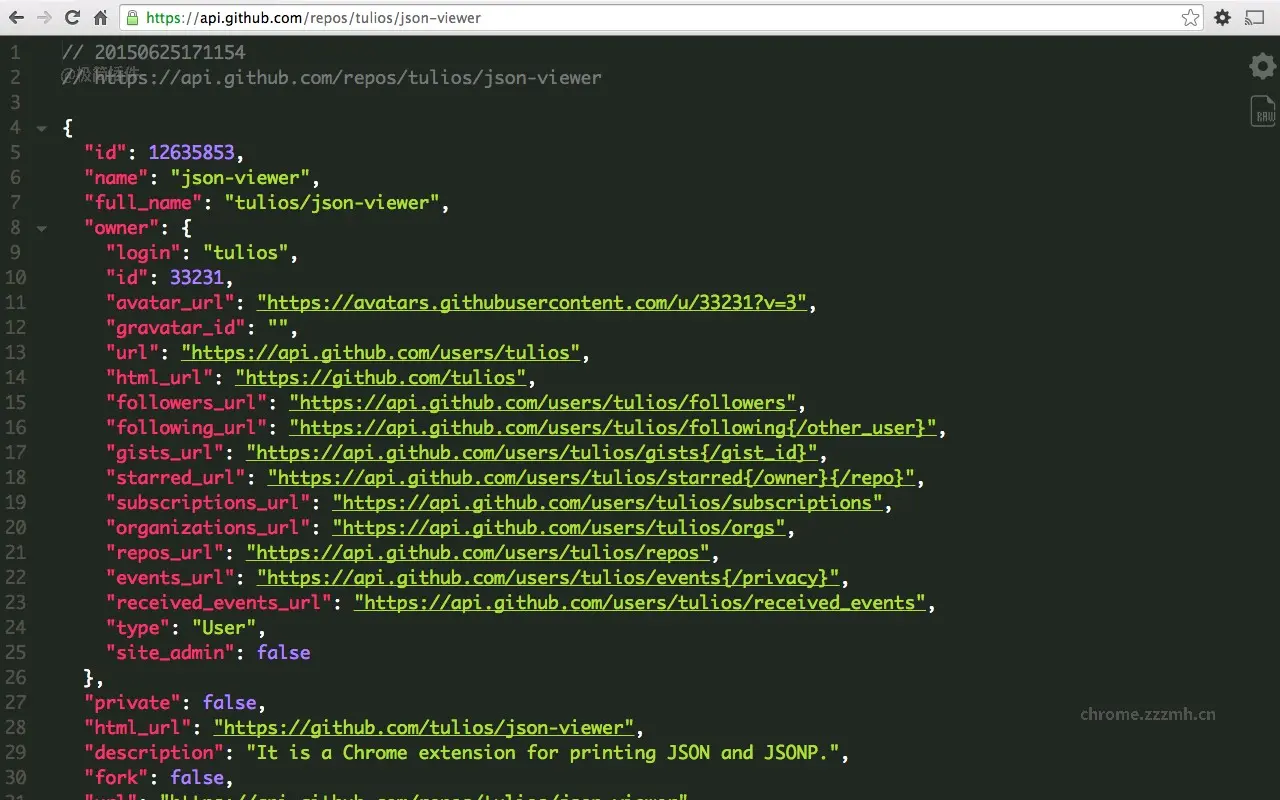Open JSON Viewer options with the gear icon
1280x800 pixels.
pyautogui.click(x=1261, y=66)
